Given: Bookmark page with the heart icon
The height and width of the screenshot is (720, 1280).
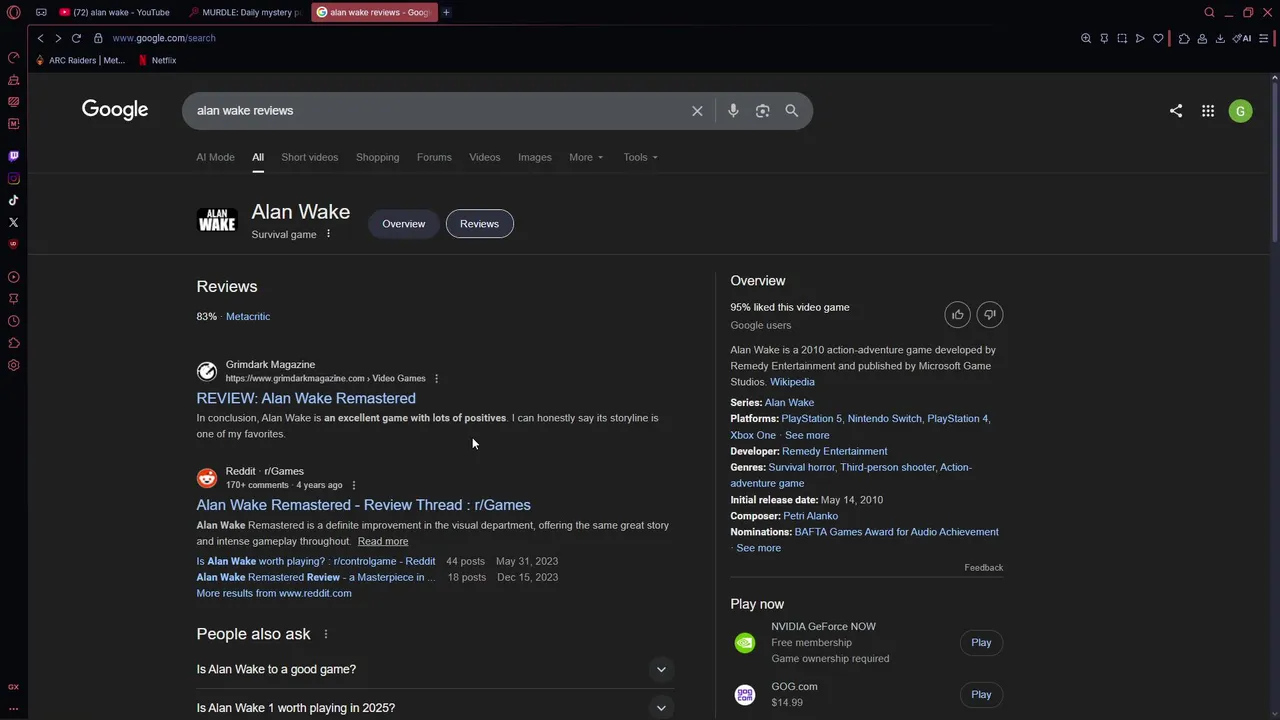Looking at the screenshot, I should pyautogui.click(x=1158, y=38).
